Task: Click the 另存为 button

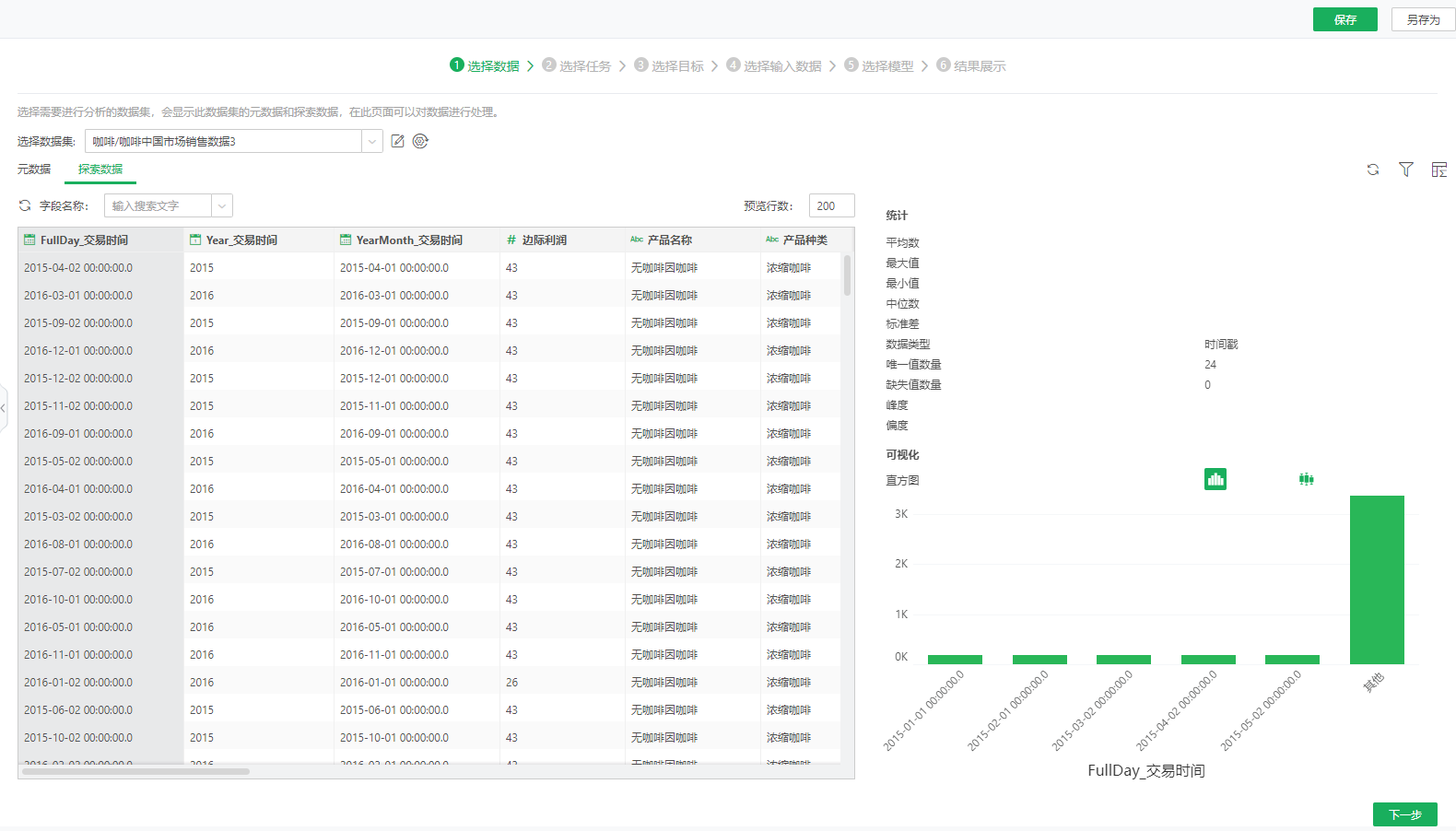Action: (x=1423, y=19)
